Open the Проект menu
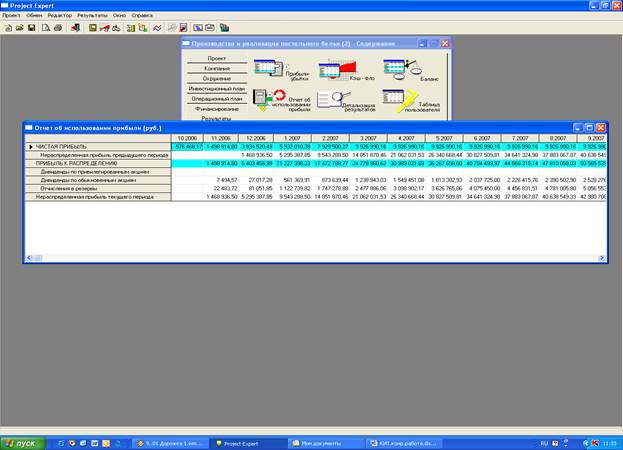This screenshot has height=450, width=623. [12, 16]
